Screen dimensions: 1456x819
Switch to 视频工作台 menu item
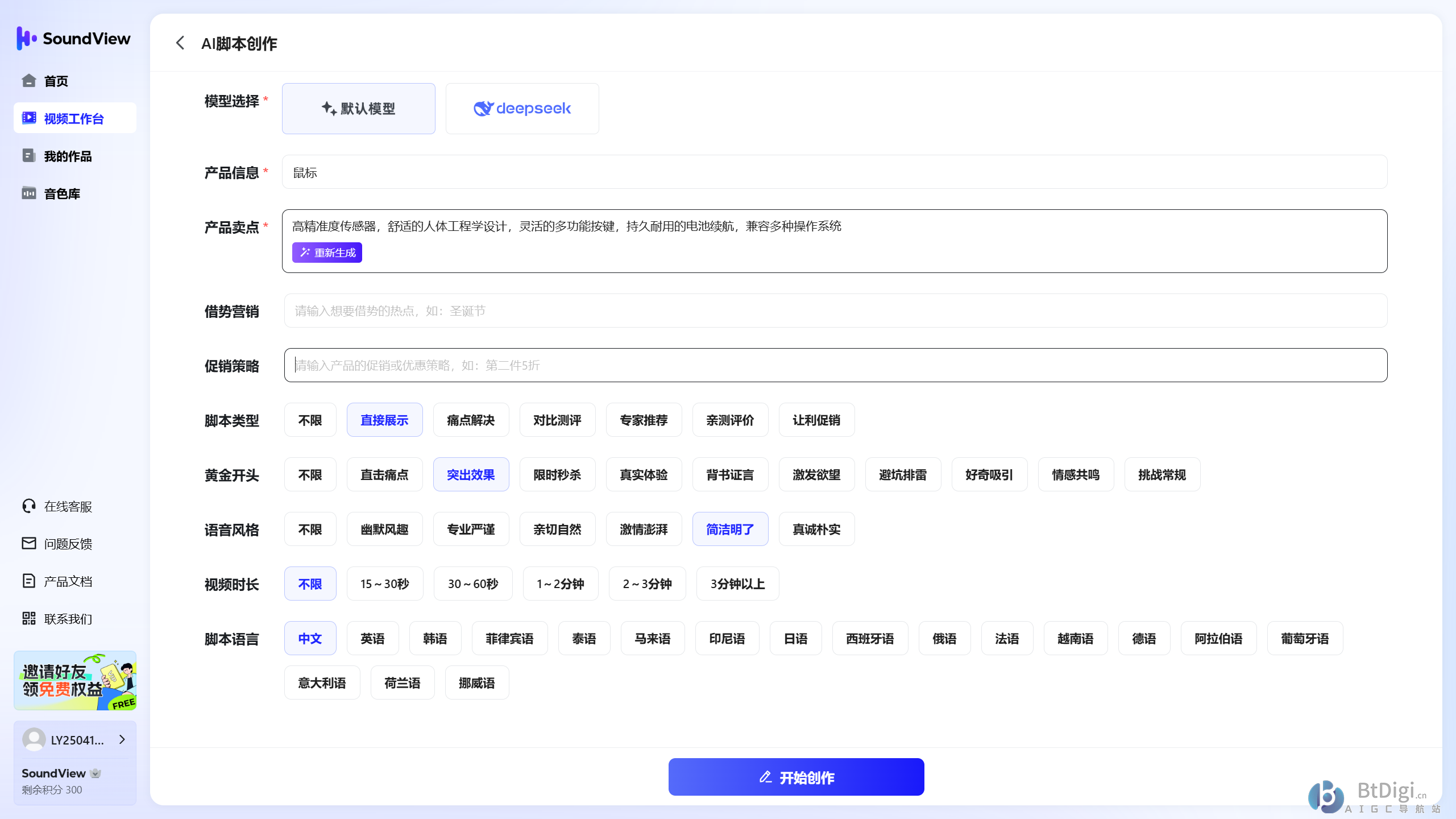(x=74, y=118)
